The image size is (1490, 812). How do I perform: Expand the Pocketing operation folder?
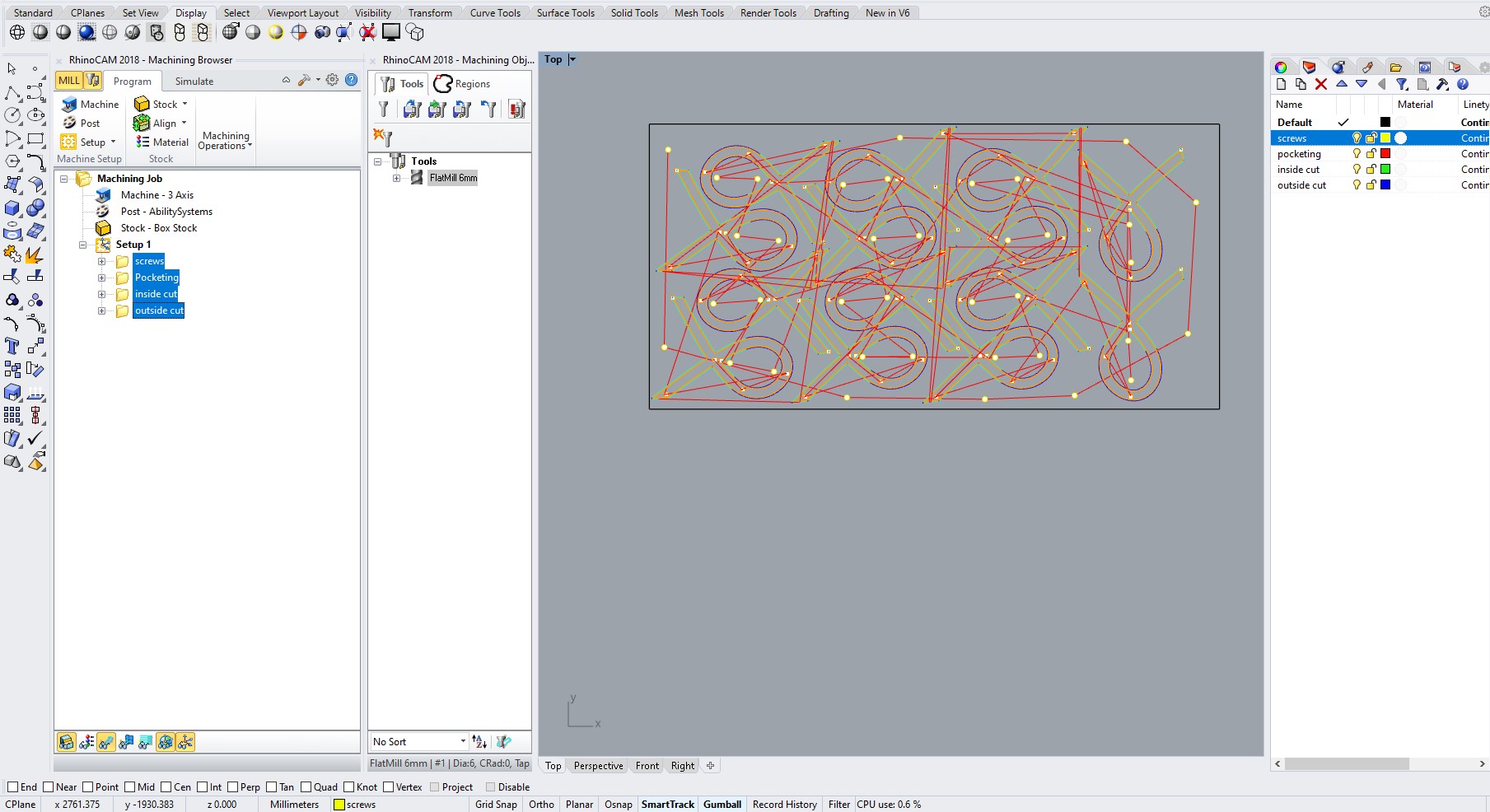102,278
